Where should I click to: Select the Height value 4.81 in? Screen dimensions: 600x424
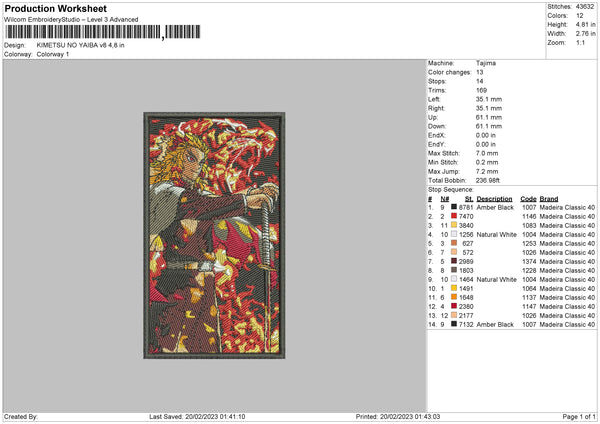[585, 24]
